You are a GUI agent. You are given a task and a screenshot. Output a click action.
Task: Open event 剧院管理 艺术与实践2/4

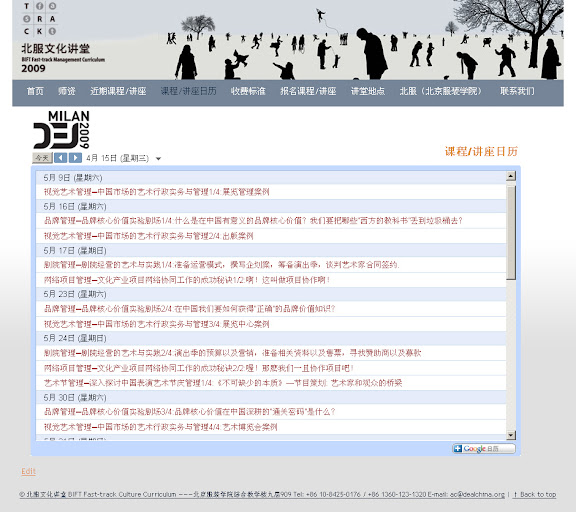point(233,353)
